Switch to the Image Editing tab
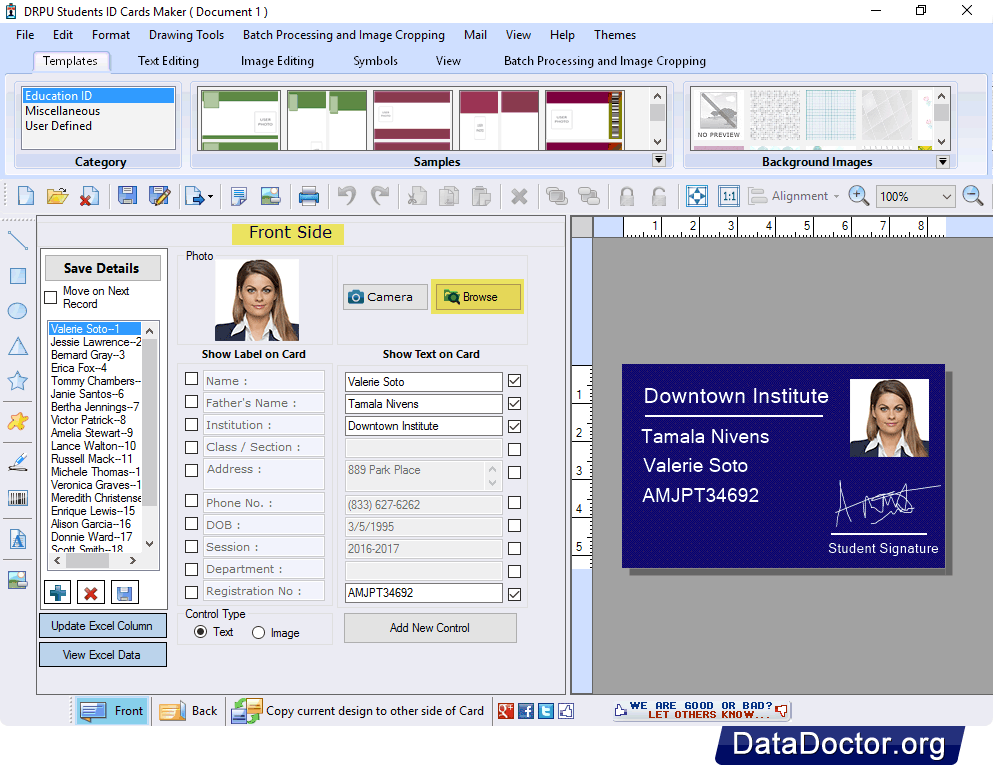 (277, 61)
